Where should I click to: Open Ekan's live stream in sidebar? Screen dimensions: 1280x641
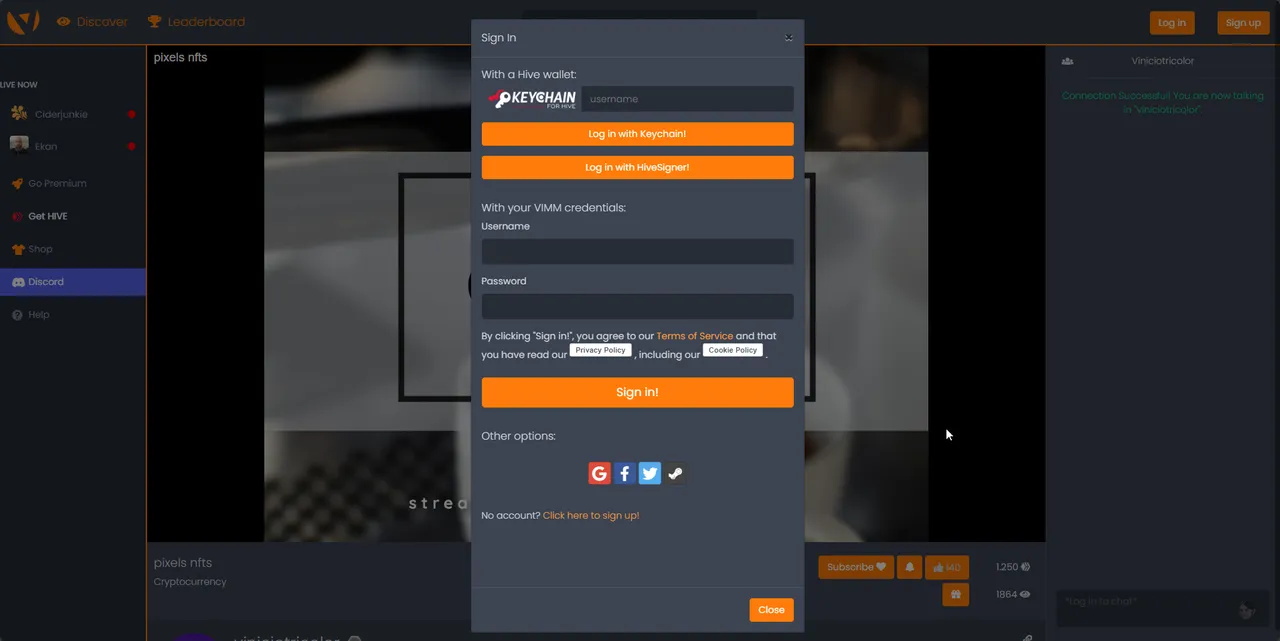pyautogui.click(x=72, y=146)
